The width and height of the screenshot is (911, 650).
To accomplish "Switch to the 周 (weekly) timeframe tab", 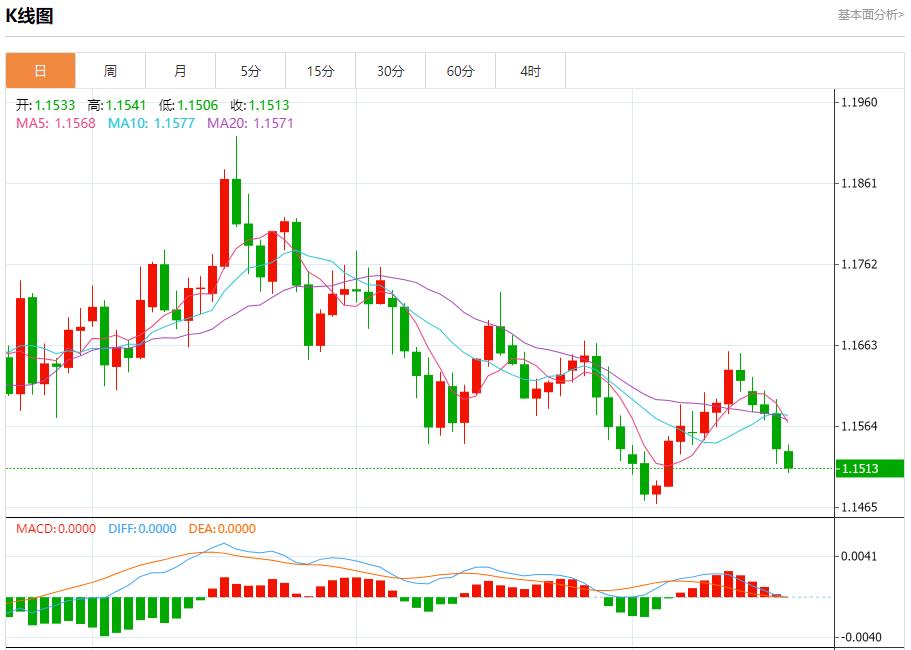I will 111,71.
